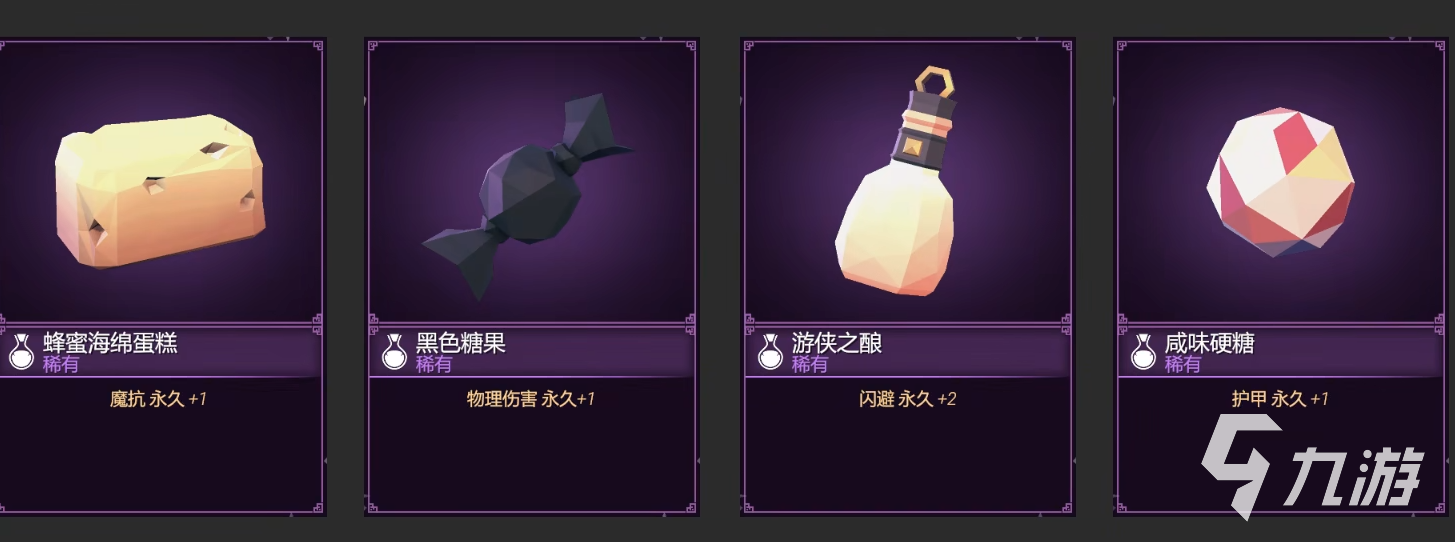Click potion flask icon beside 游侠之酿

pos(770,351)
